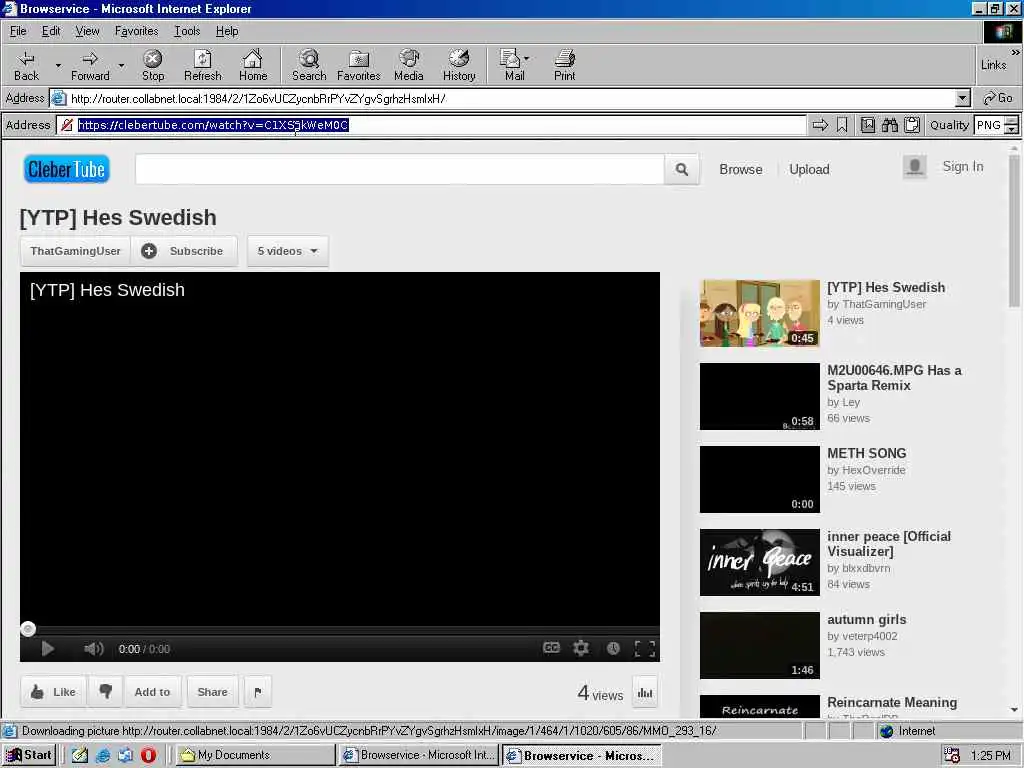1024x768 pixels.
Task: Like the video
Action: [53, 692]
